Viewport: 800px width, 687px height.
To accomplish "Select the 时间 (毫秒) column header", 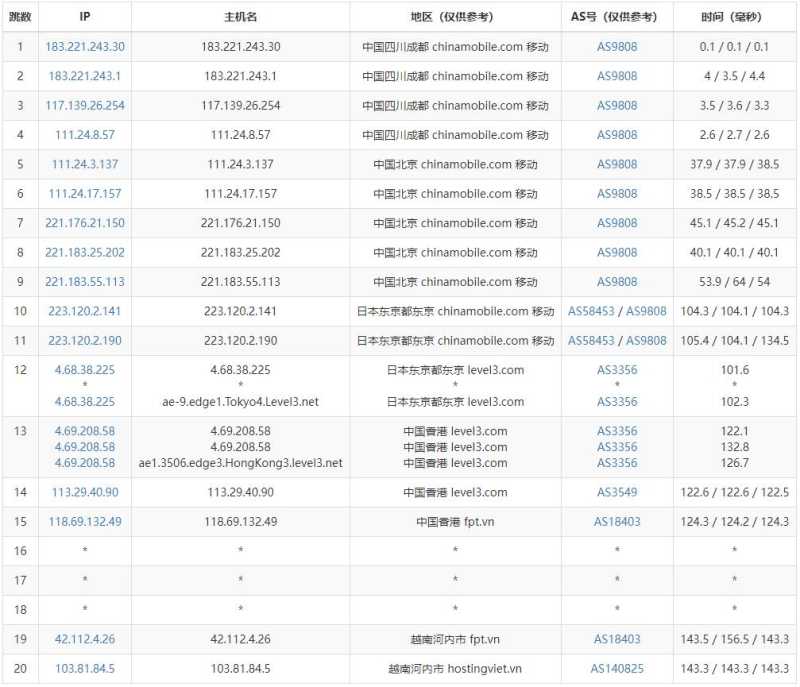I will pos(734,17).
